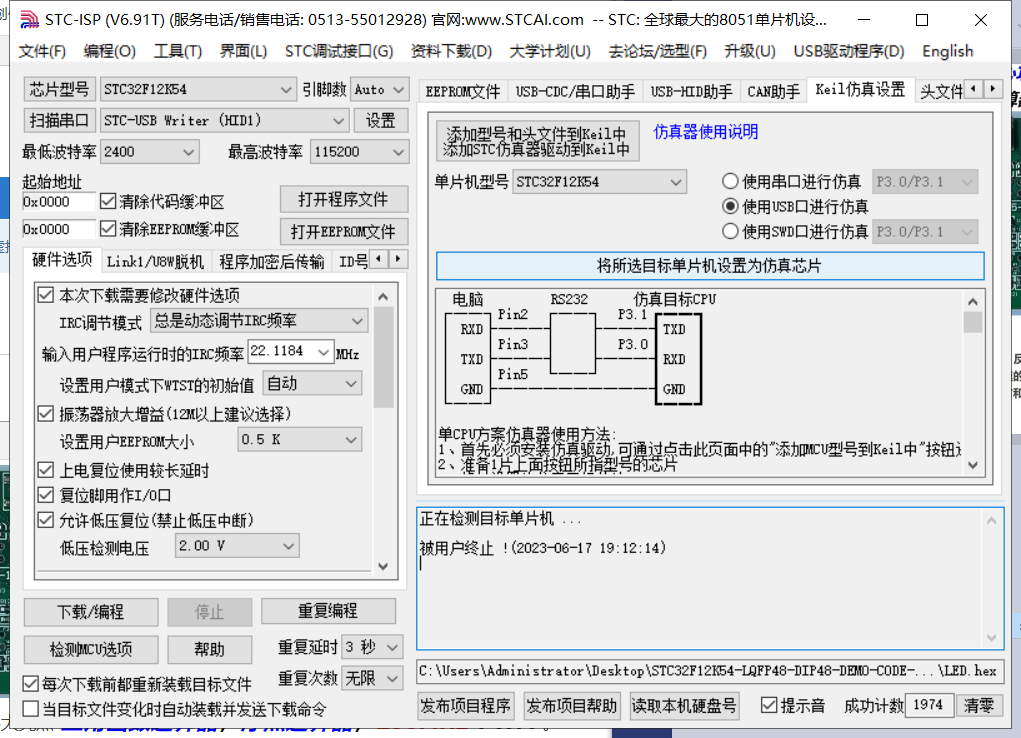Open the 文件(F) menu
This screenshot has height=738, width=1021.
coord(42,51)
